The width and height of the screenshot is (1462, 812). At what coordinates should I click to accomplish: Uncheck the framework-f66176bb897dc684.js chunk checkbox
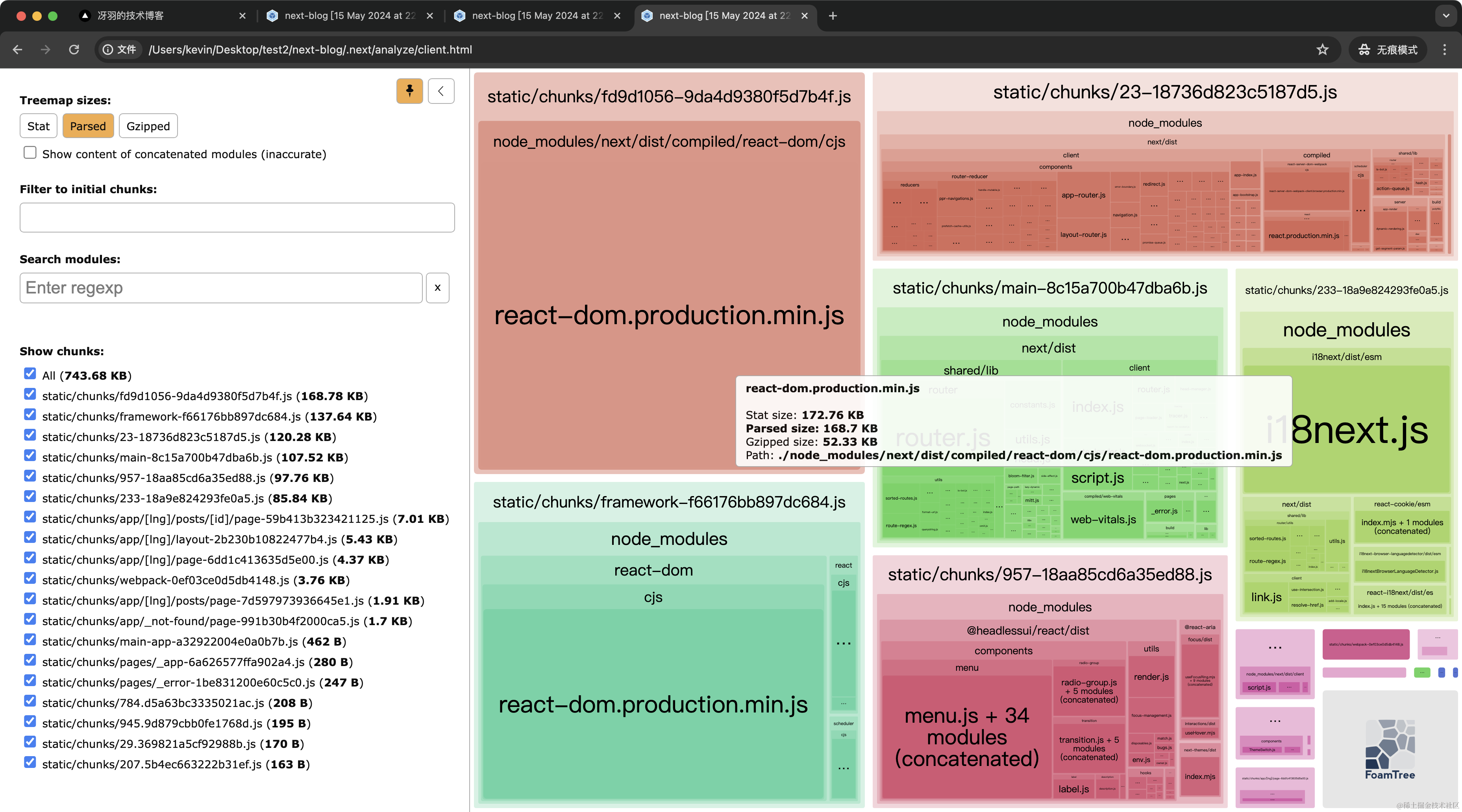(30, 415)
